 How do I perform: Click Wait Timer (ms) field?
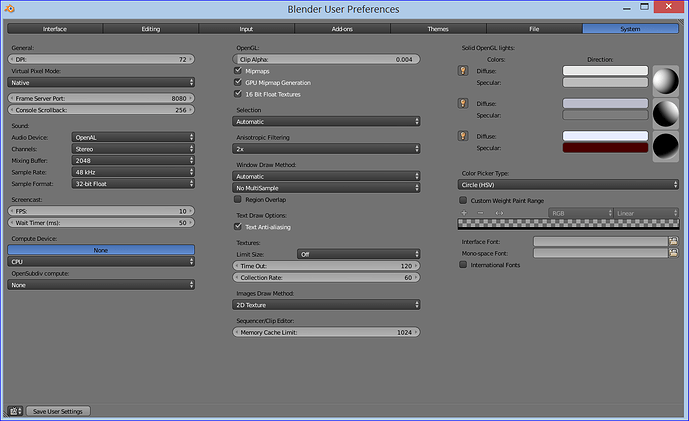(x=101, y=222)
